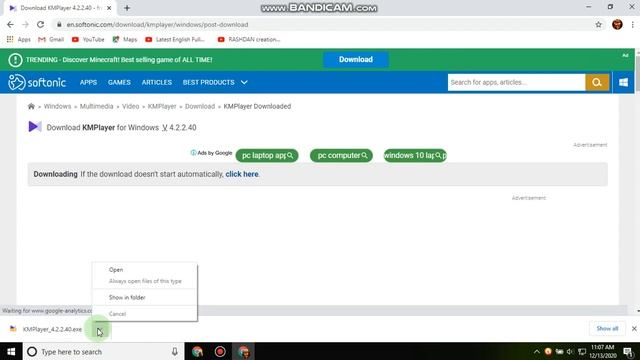Choose 'Always open files of this type'
The height and width of the screenshot is (360, 640).
click(x=144, y=281)
